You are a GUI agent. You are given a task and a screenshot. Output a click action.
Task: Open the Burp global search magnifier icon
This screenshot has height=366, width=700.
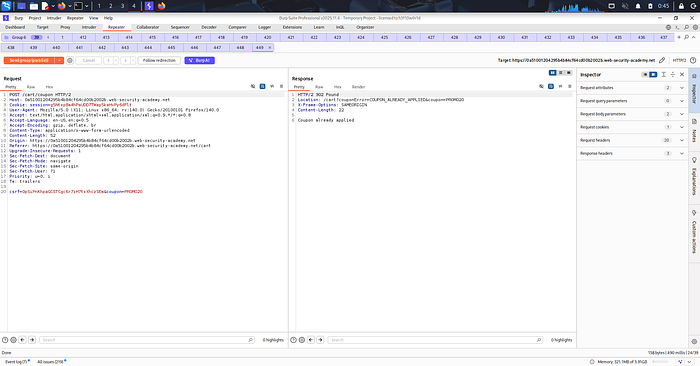click(x=686, y=27)
